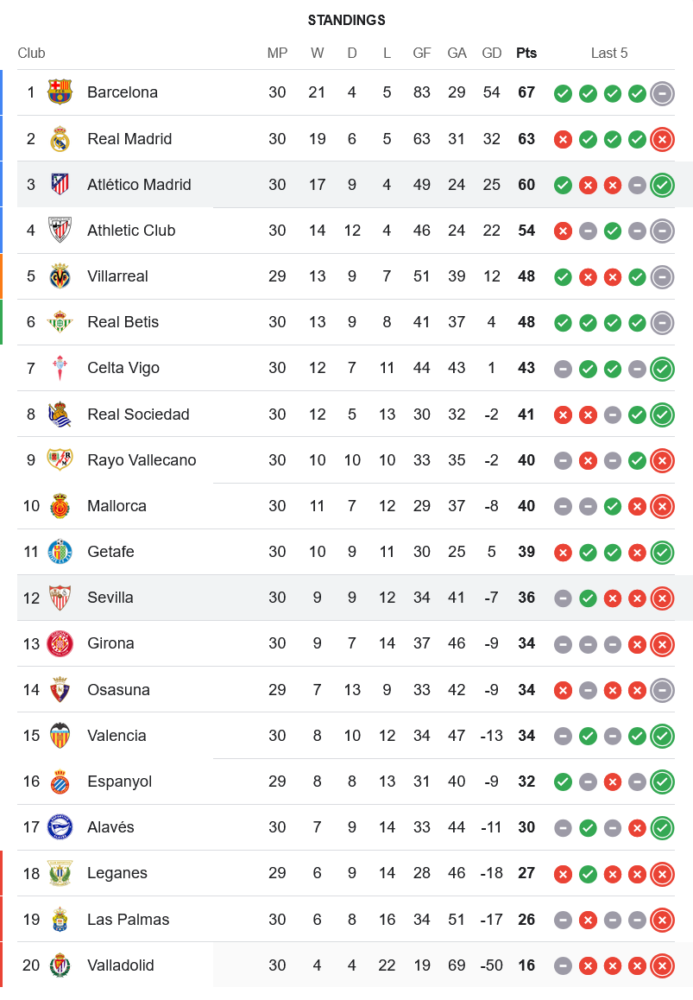Click the Last 5 column header
Viewport: 693px width, 1000px height.
coord(609,53)
